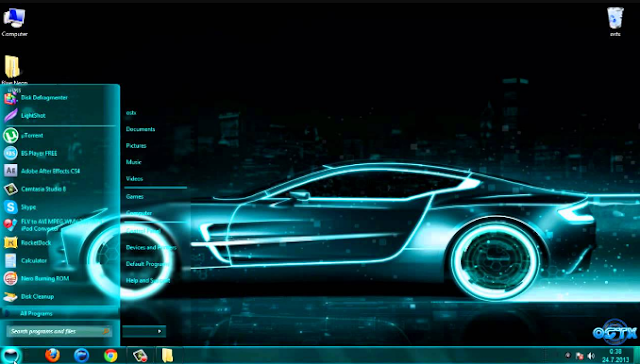Open Action Center flag in system tray
Screen dimensions: 640x364
(x=579, y=356)
